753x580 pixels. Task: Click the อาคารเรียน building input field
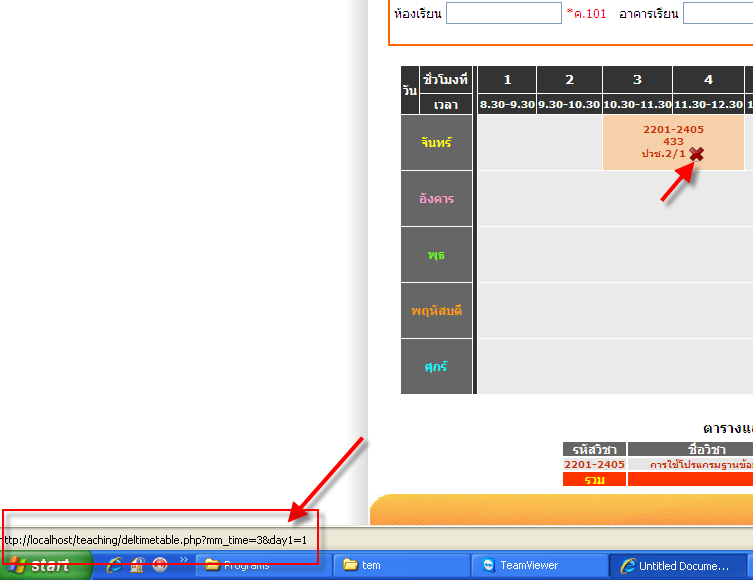718,13
